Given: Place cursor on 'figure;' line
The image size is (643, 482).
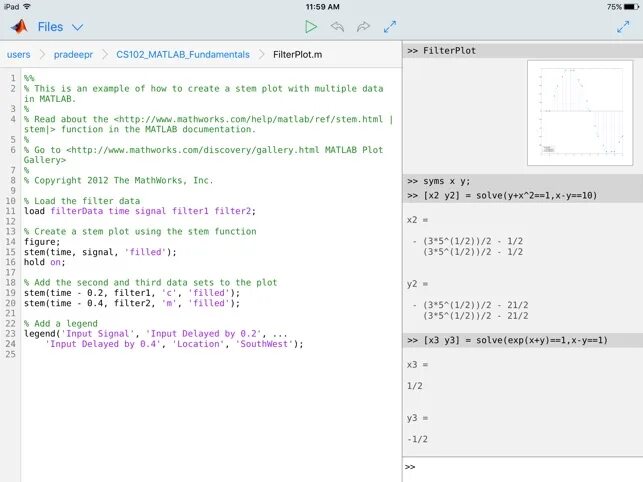Looking at the screenshot, I should coord(42,242).
